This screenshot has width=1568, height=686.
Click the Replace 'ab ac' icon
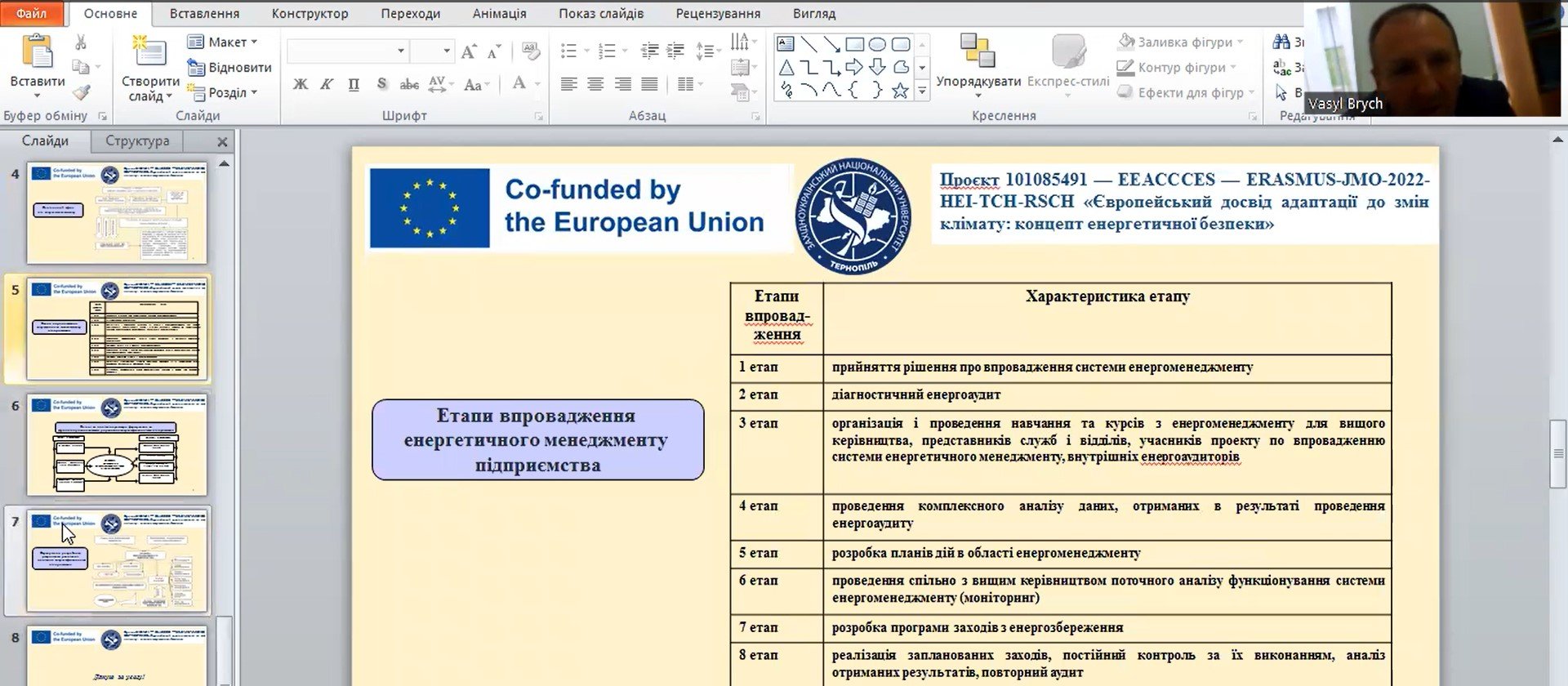1281,67
